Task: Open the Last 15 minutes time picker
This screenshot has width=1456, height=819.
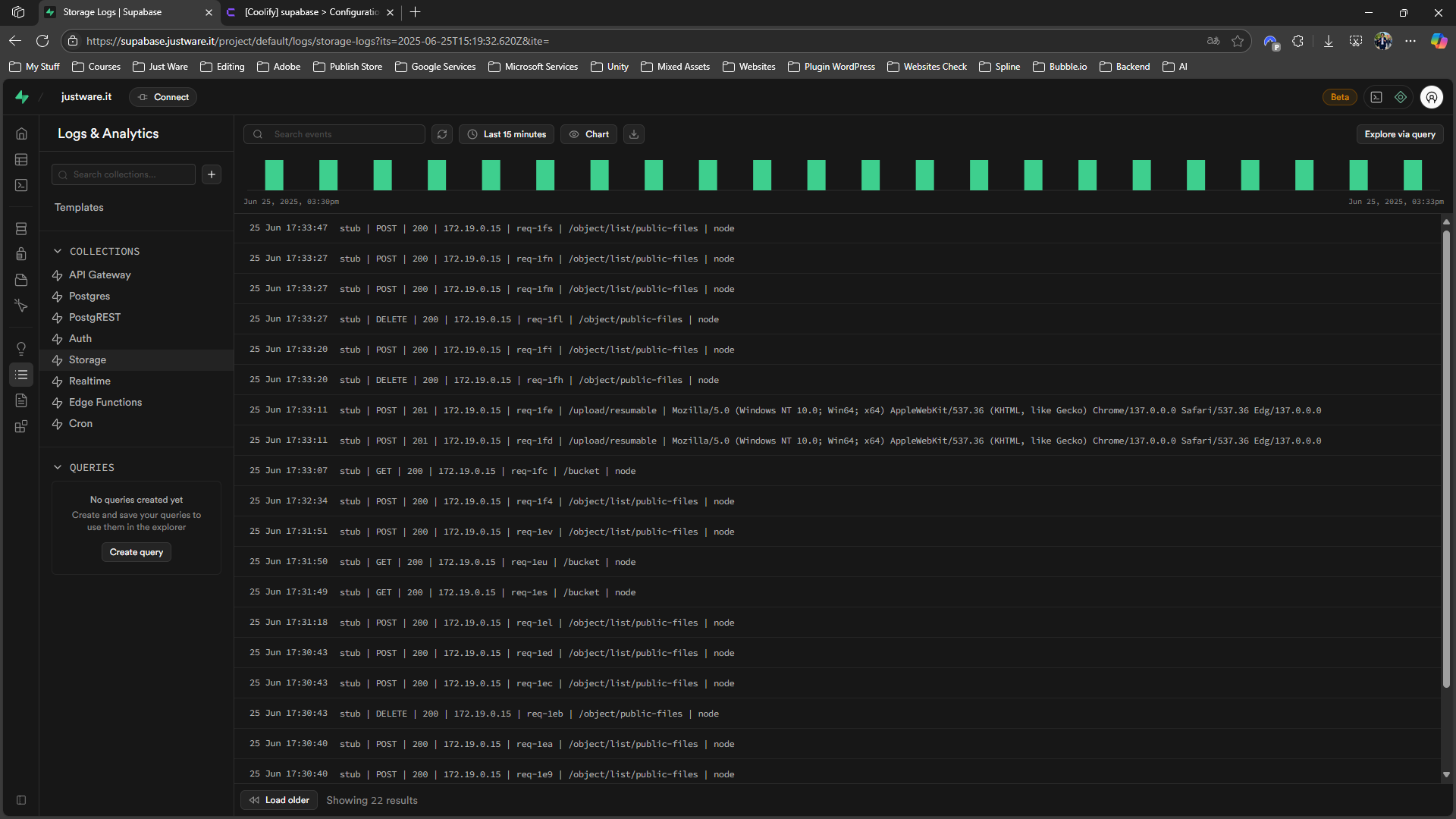Action: (506, 134)
